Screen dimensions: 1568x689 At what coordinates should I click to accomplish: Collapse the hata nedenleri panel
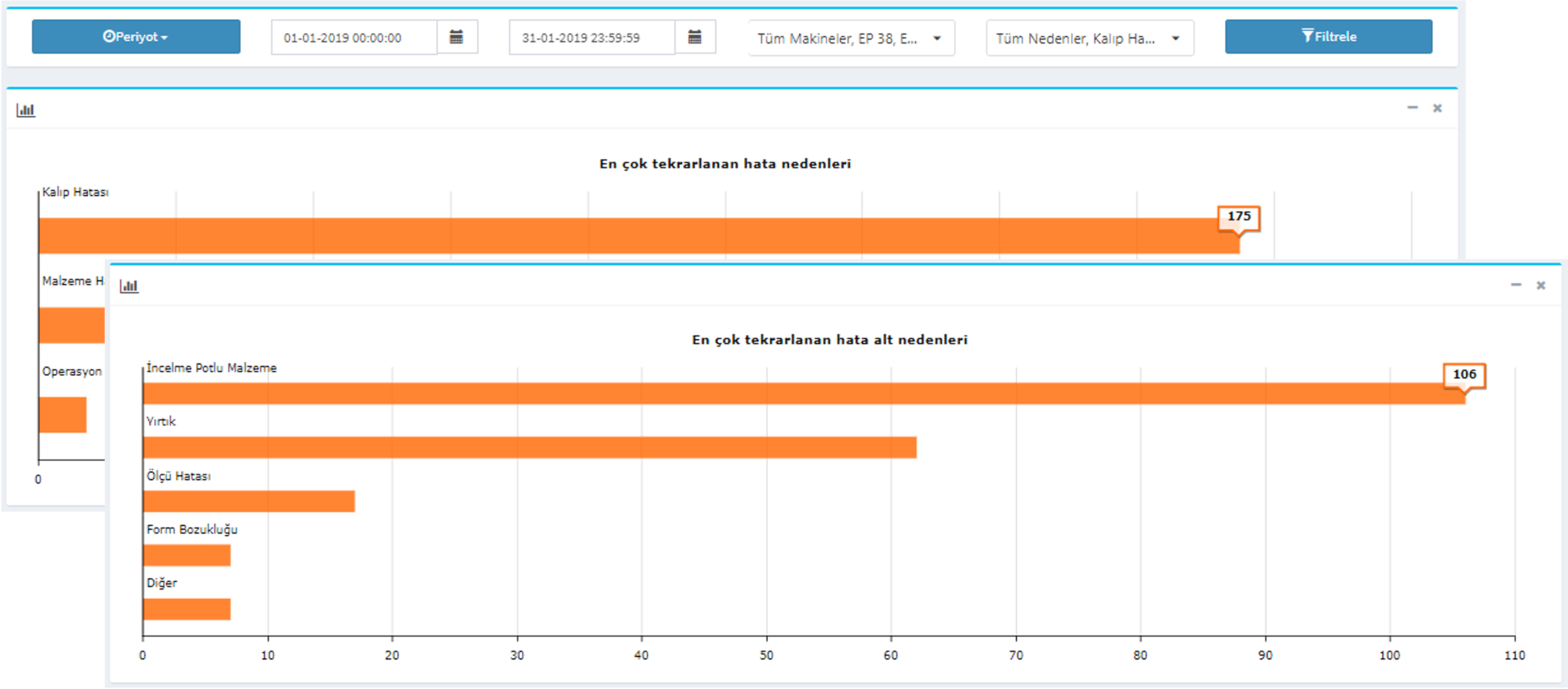1413,108
